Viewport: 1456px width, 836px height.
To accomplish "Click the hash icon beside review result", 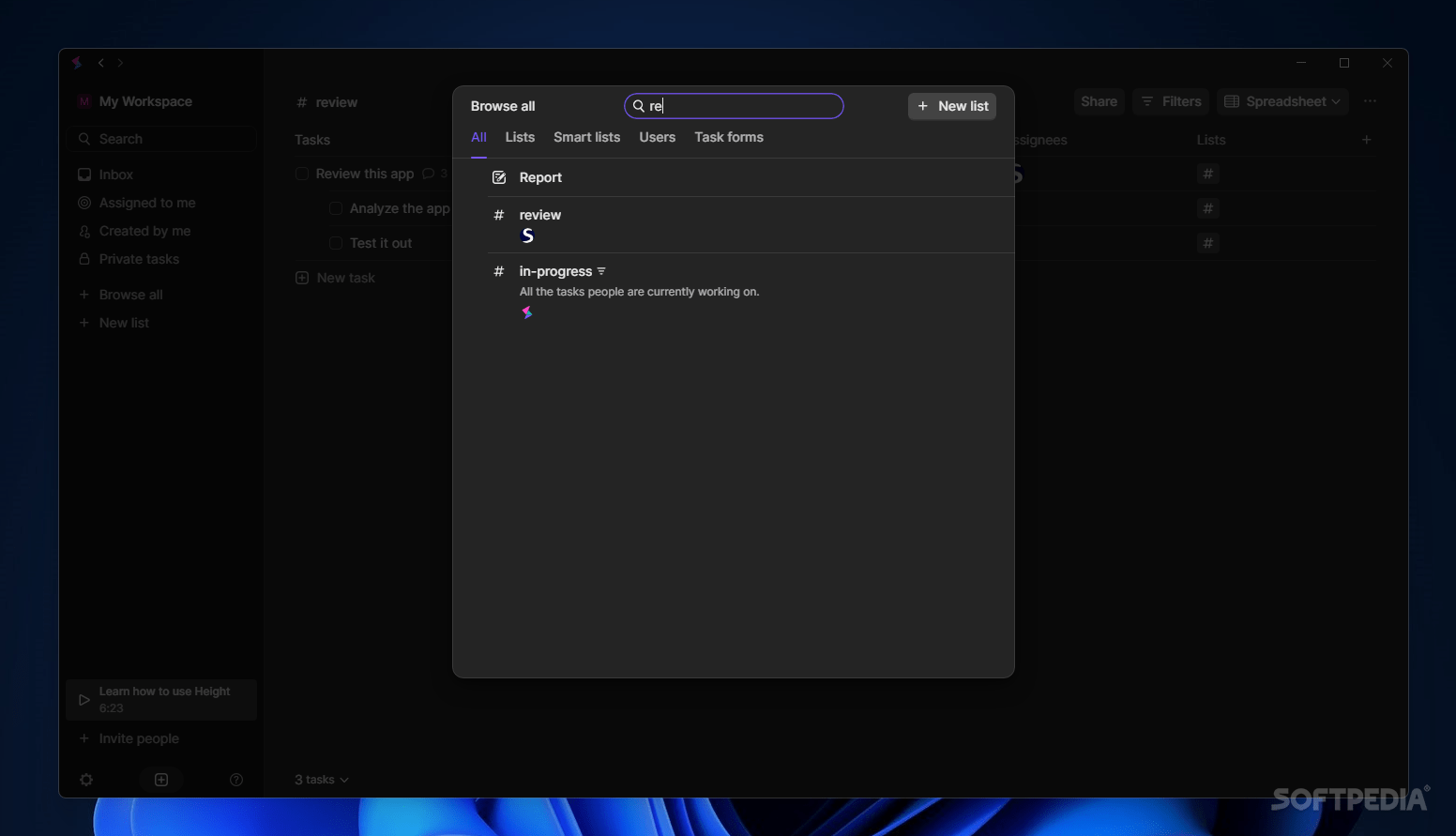I will pos(499,215).
